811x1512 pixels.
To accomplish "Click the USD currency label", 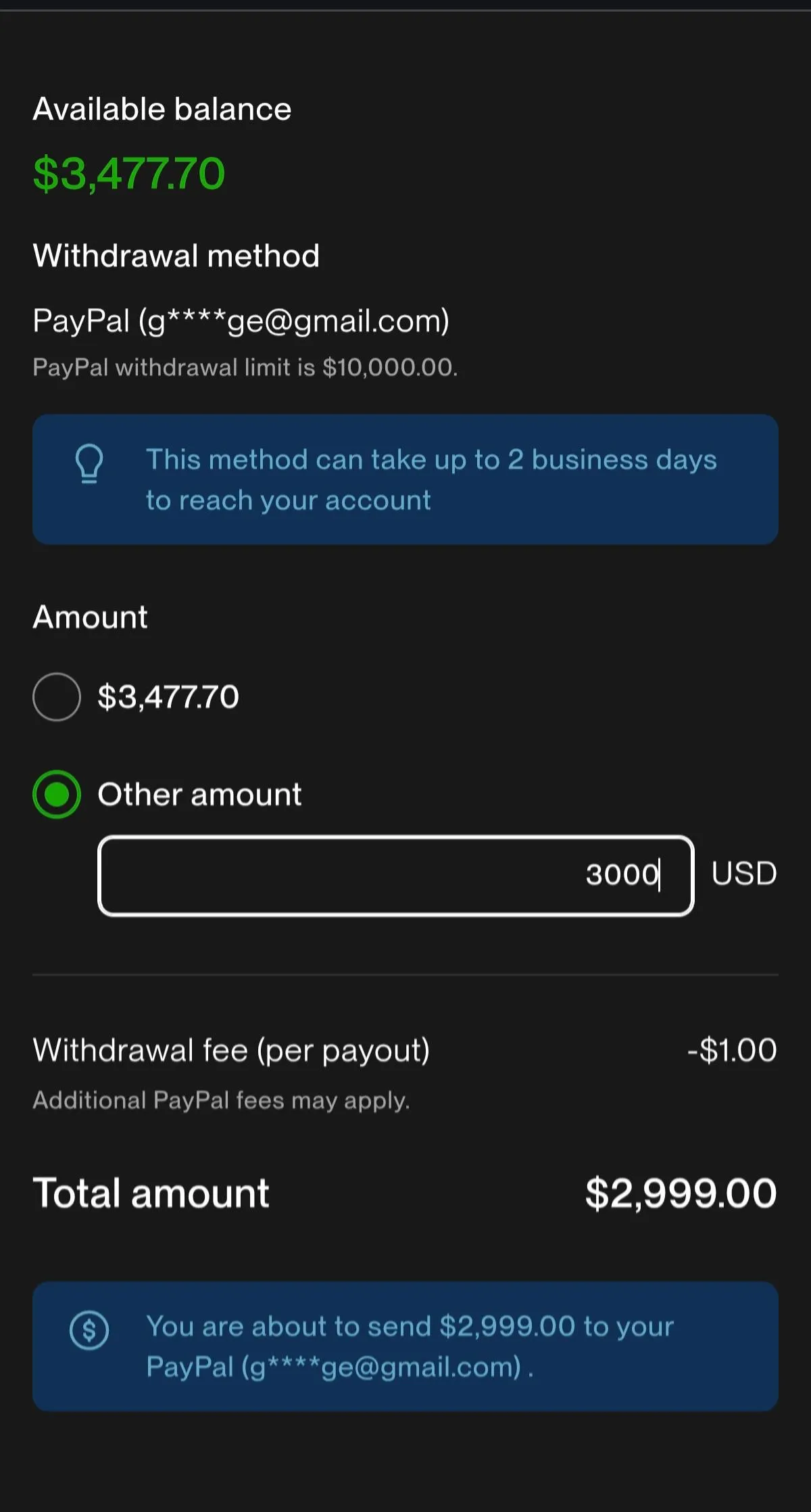I will (744, 874).
